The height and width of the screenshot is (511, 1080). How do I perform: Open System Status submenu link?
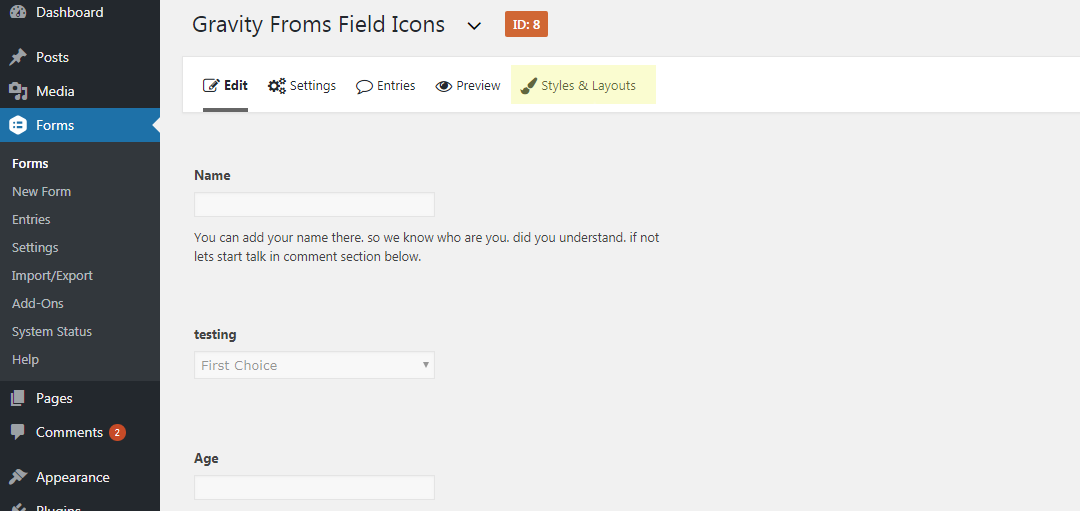point(52,331)
